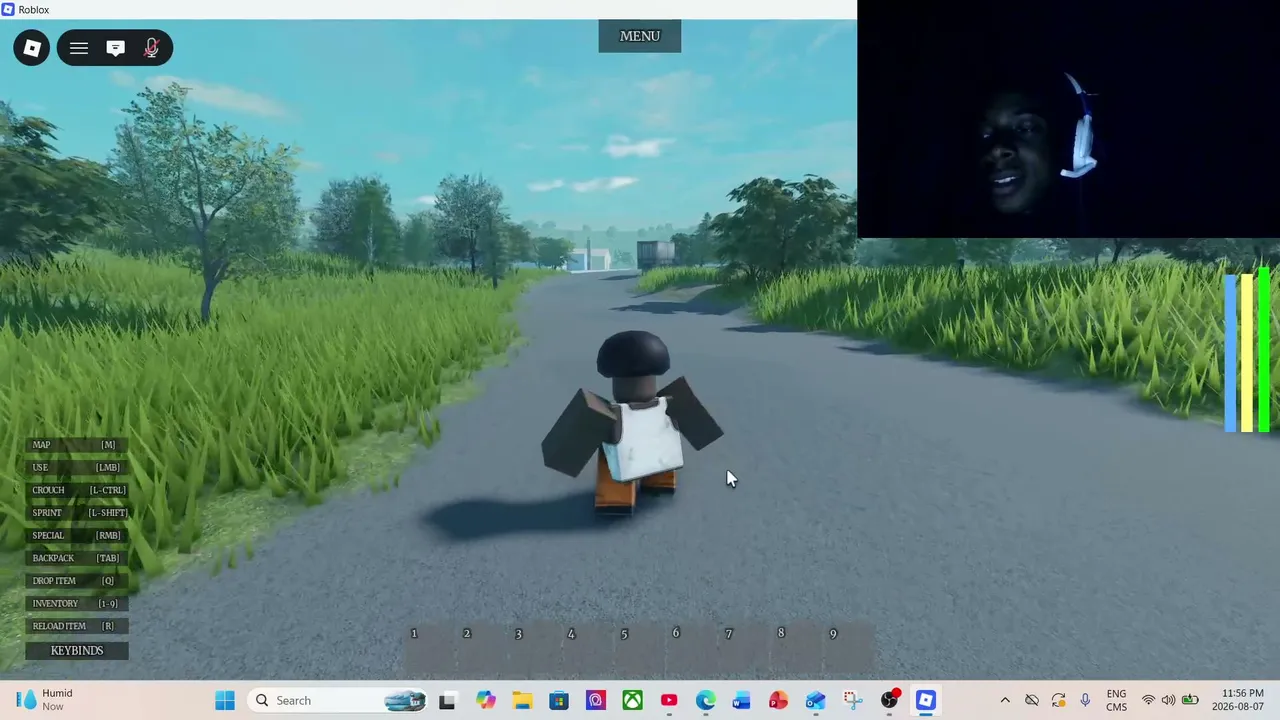Screen dimensions: 1280x720
Task: Select hotbar slot 7
Action: tap(745, 648)
